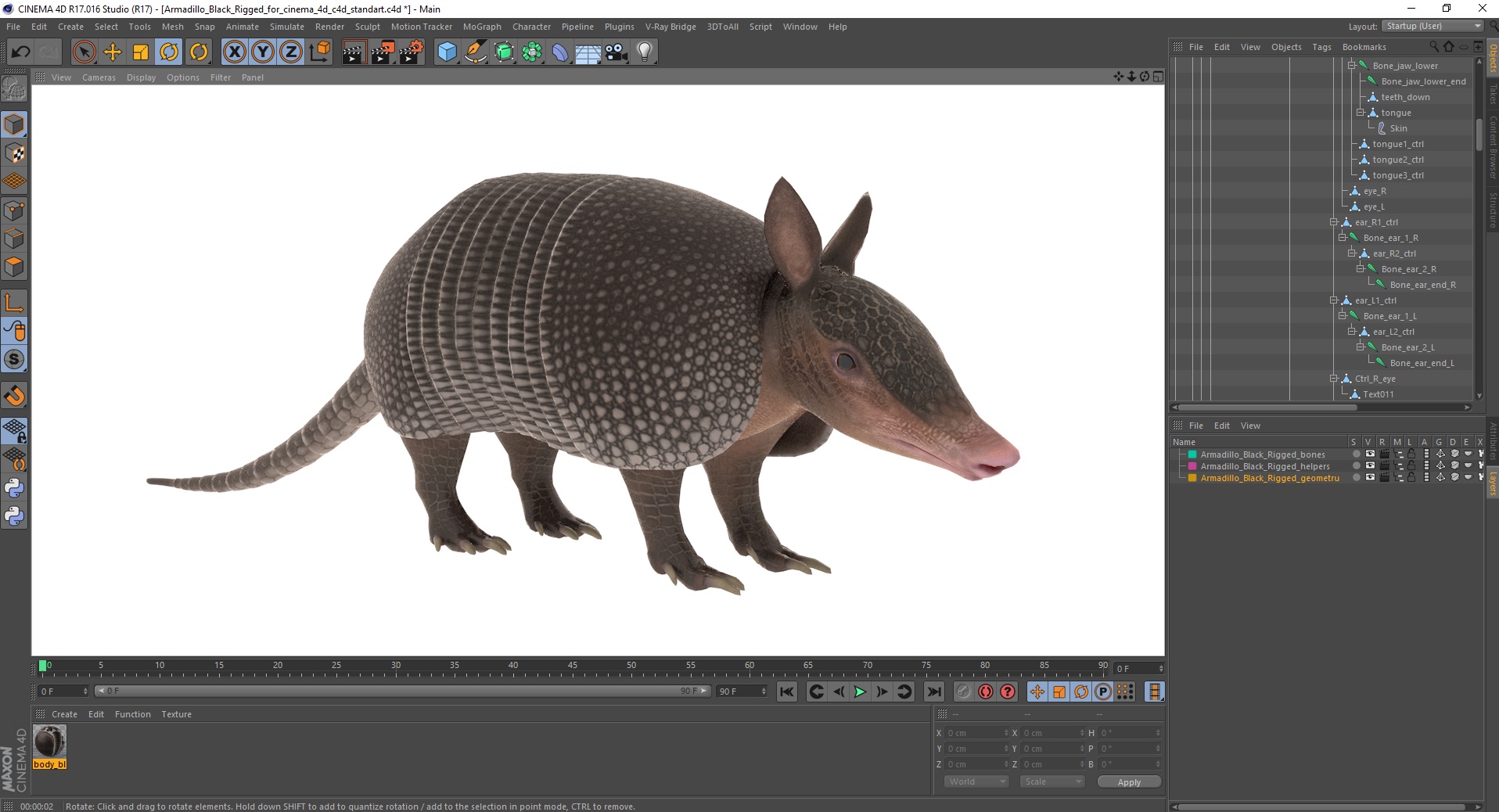Select Edges mode cube icon
Viewport: 1499px width, 812px height.
click(14, 239)
